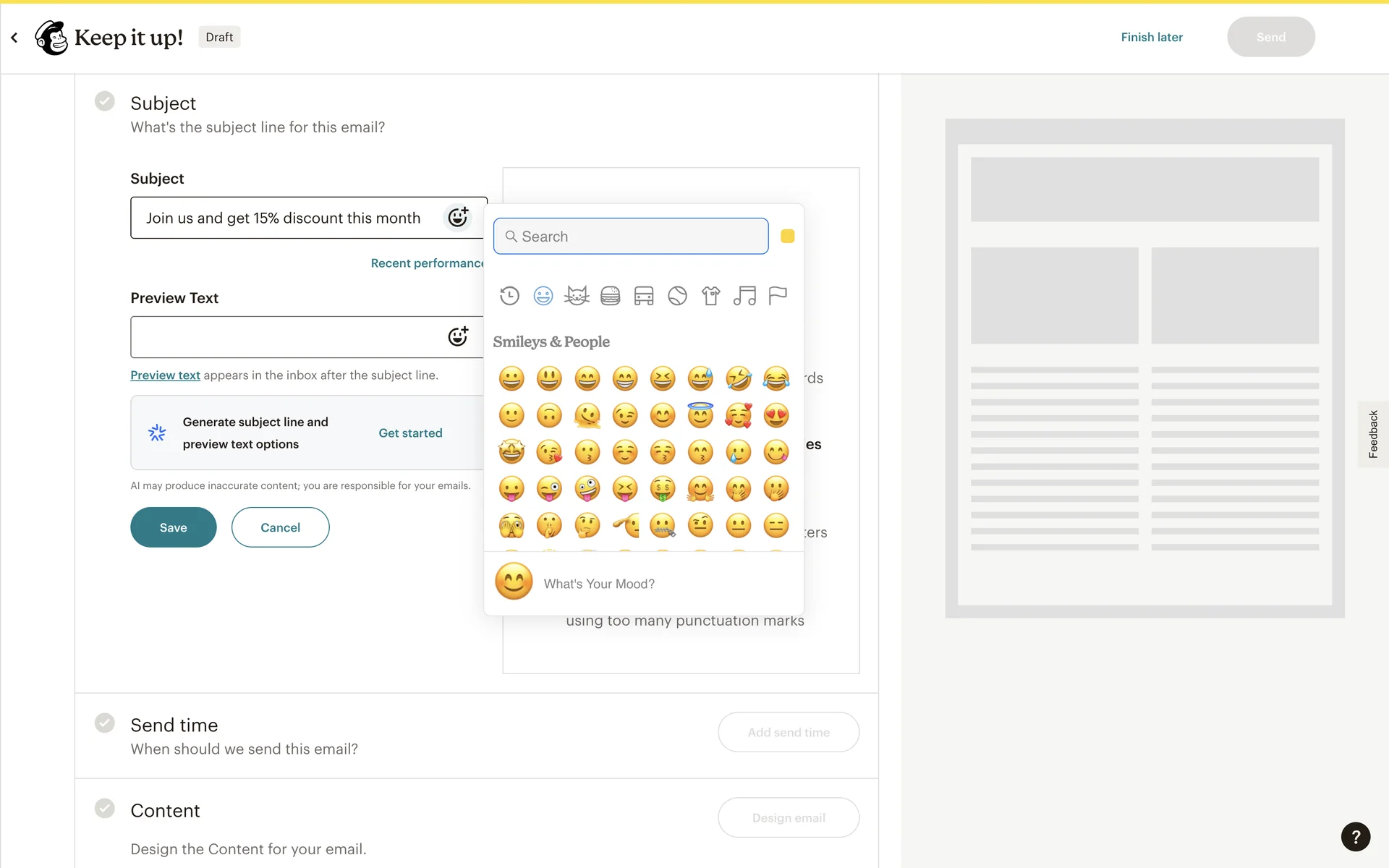Select the money-mouth face emoji

click(x=662, y=489)
